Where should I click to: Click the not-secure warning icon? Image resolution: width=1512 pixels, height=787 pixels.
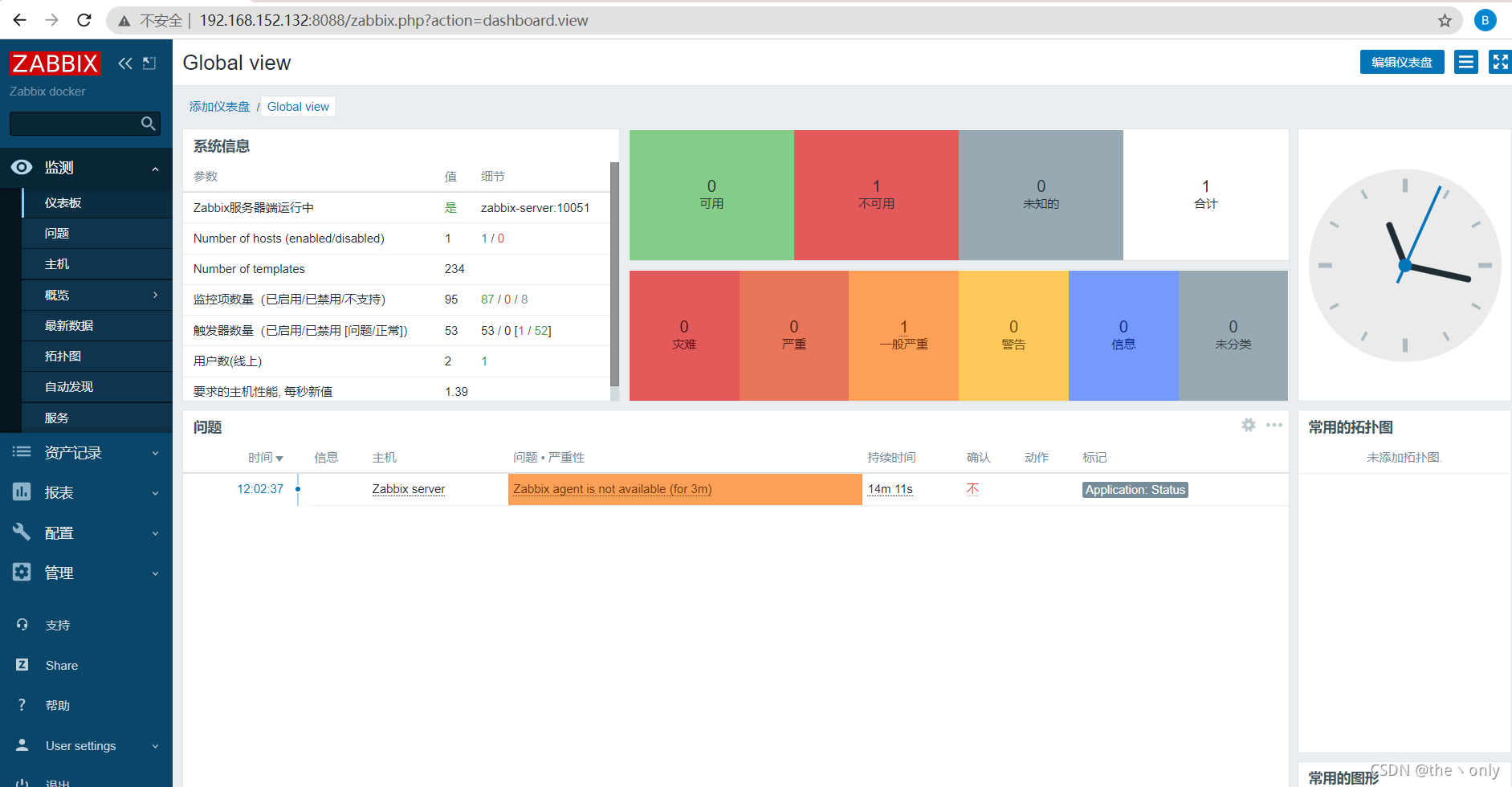click(x=124, y=21)
